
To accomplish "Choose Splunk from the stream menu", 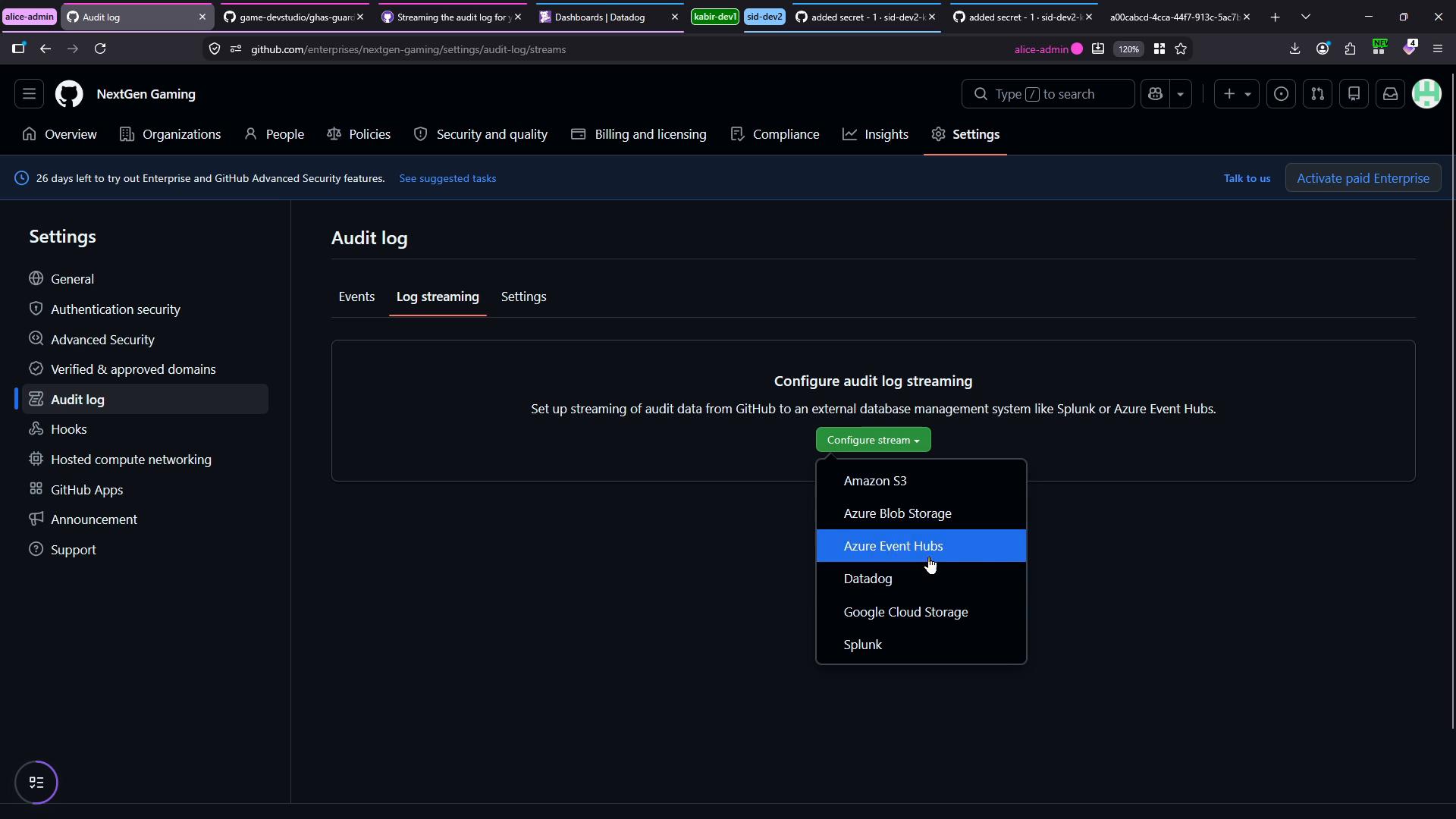I will pyautogui.click(x=921, y=645).
